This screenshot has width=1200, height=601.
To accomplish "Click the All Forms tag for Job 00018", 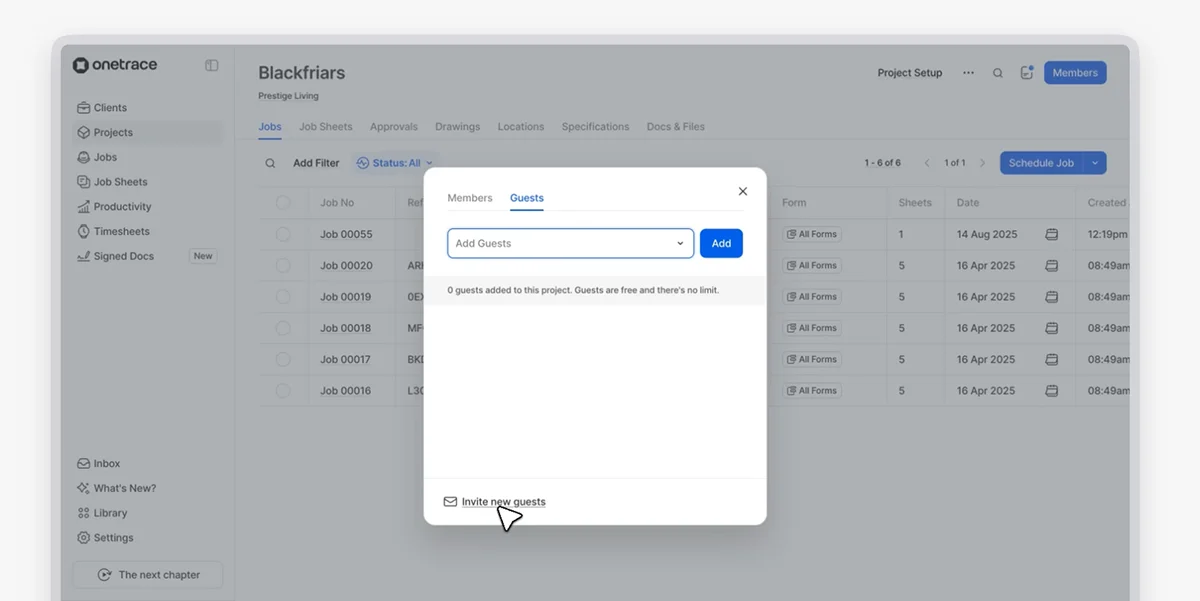I will click(811, 328).
